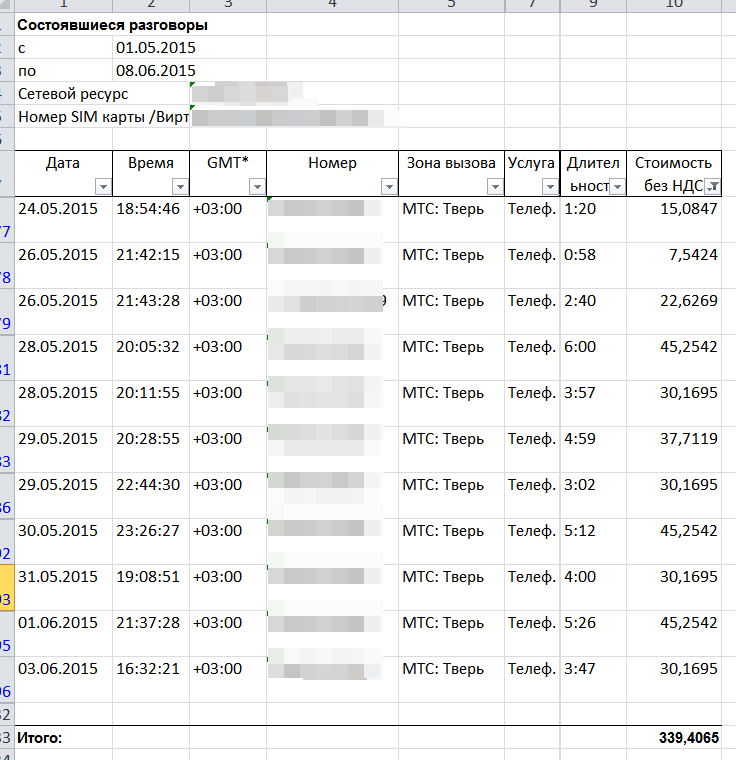
Task: Select the date cell 30.05.2015
Action: coord(64,542)
